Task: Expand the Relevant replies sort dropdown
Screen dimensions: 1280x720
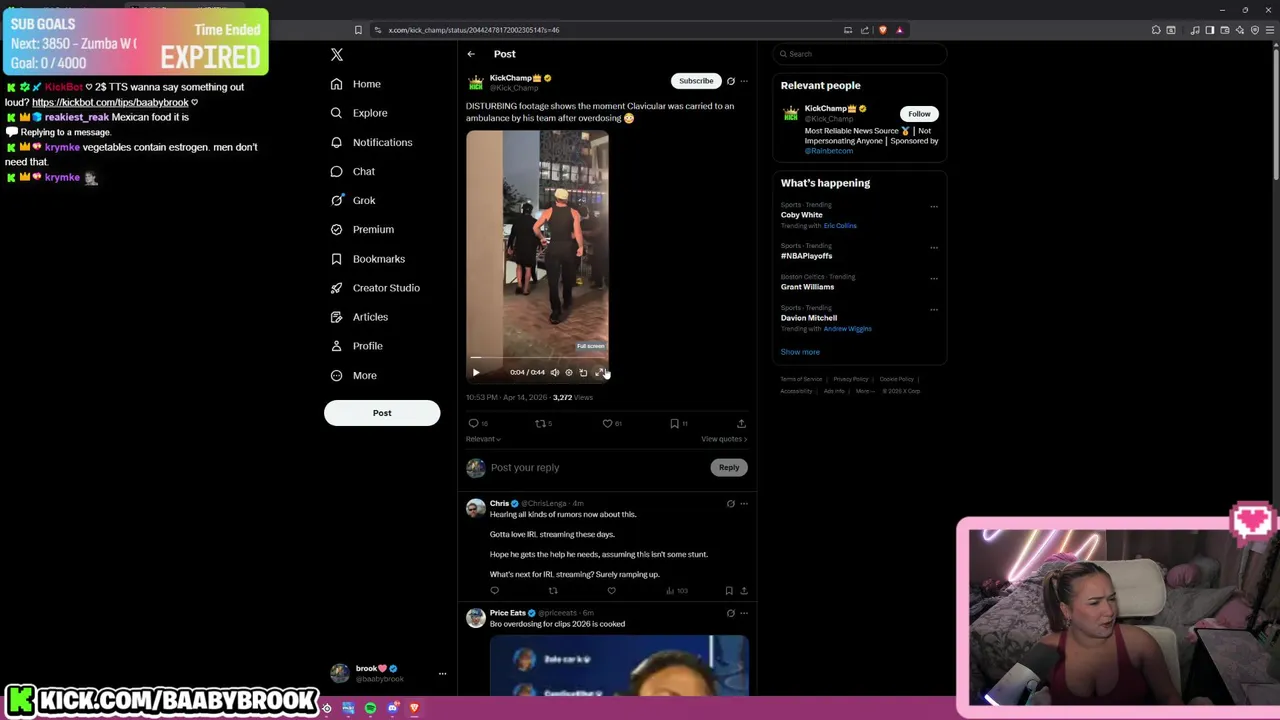Action: pos(483,439)
